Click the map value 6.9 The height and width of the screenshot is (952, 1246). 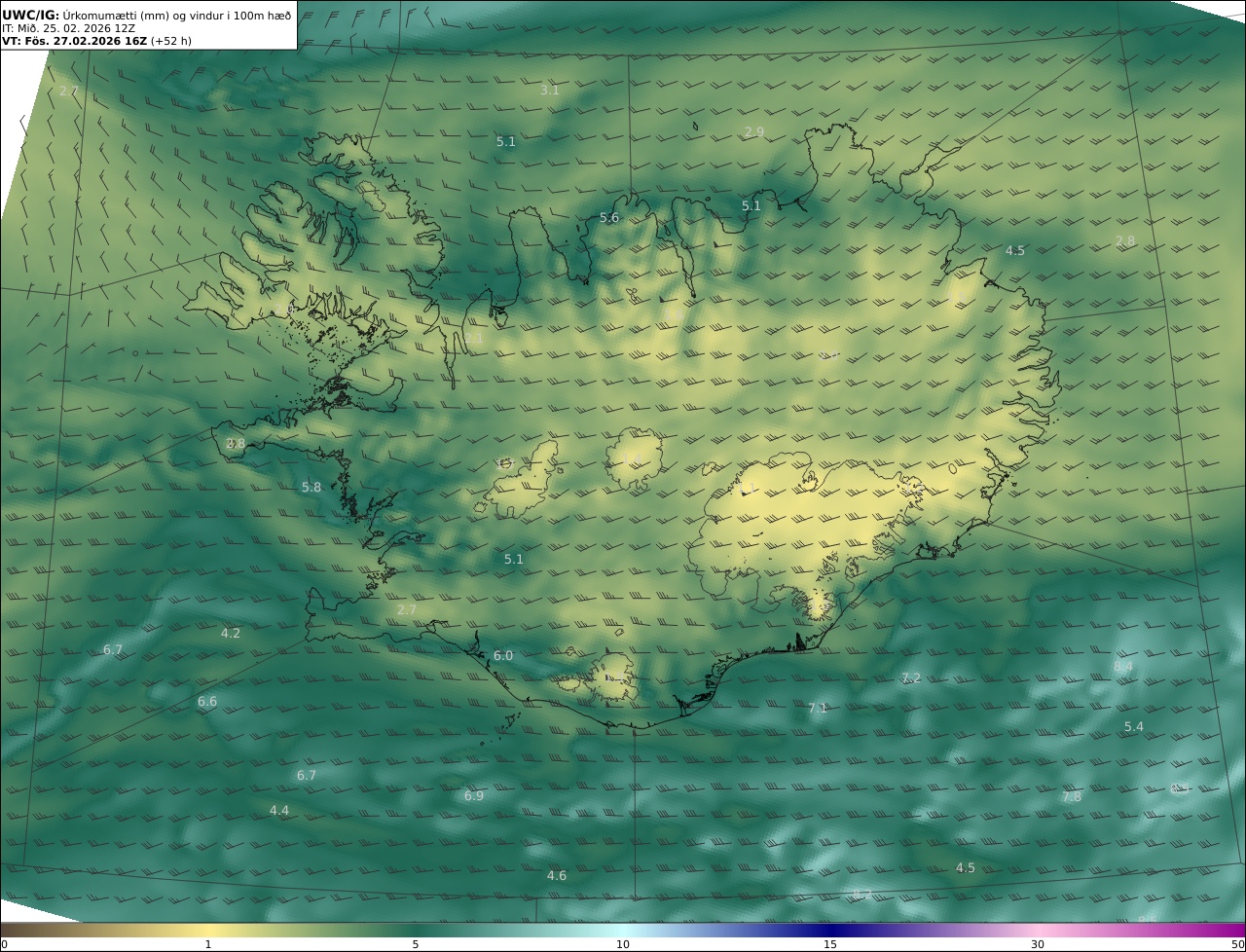click(474, 795)
